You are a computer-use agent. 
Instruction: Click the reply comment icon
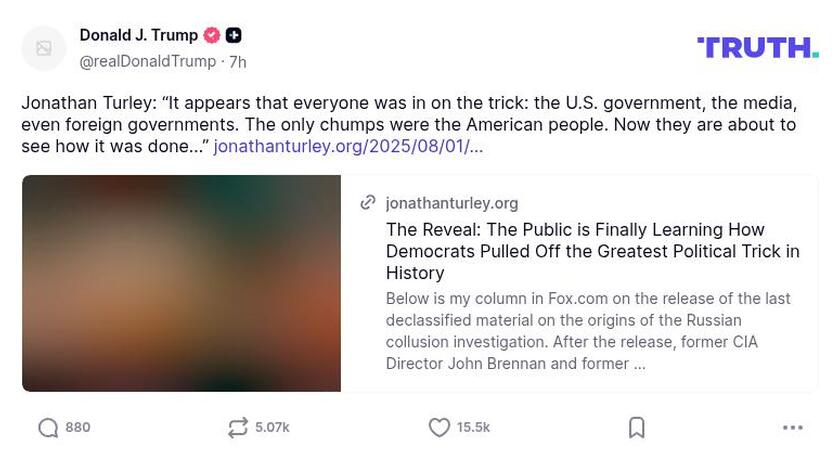[48, 428]
